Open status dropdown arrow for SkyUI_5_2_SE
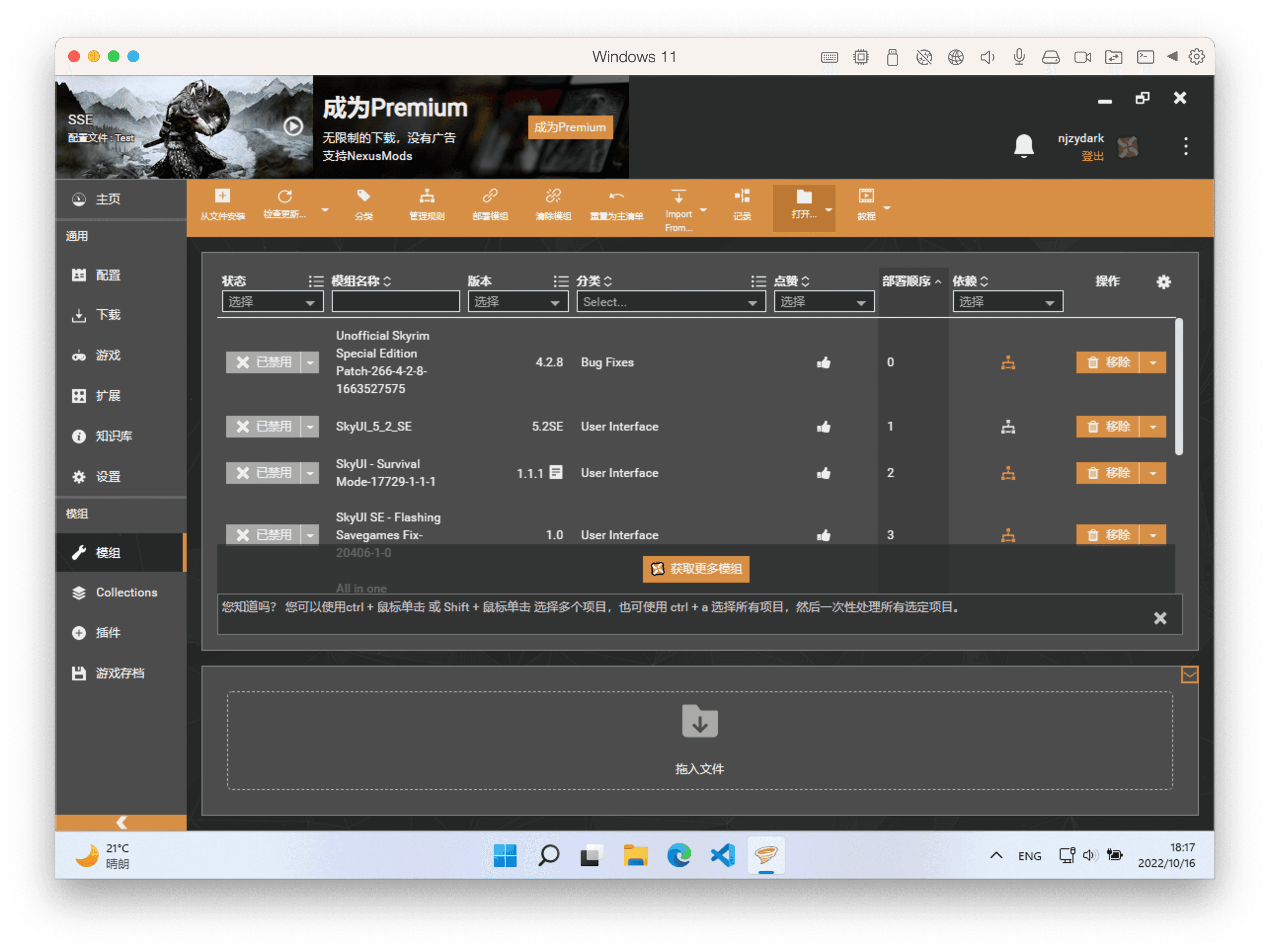1270x952 pixels. point(310,427)
